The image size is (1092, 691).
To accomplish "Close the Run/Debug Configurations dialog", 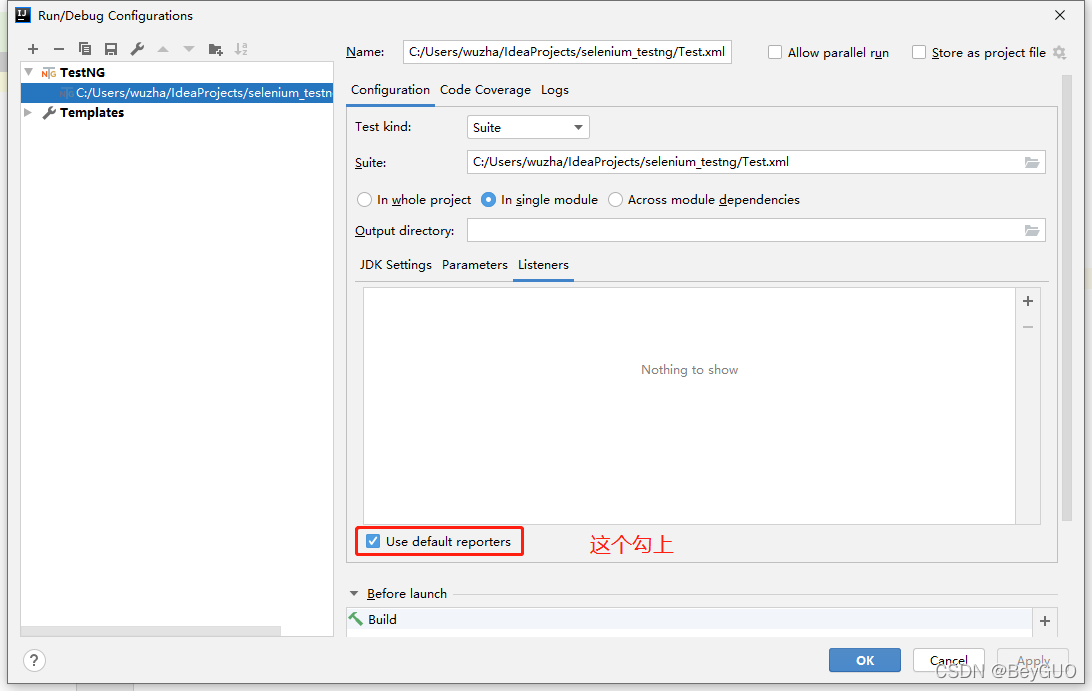I will click(1060, 15).
